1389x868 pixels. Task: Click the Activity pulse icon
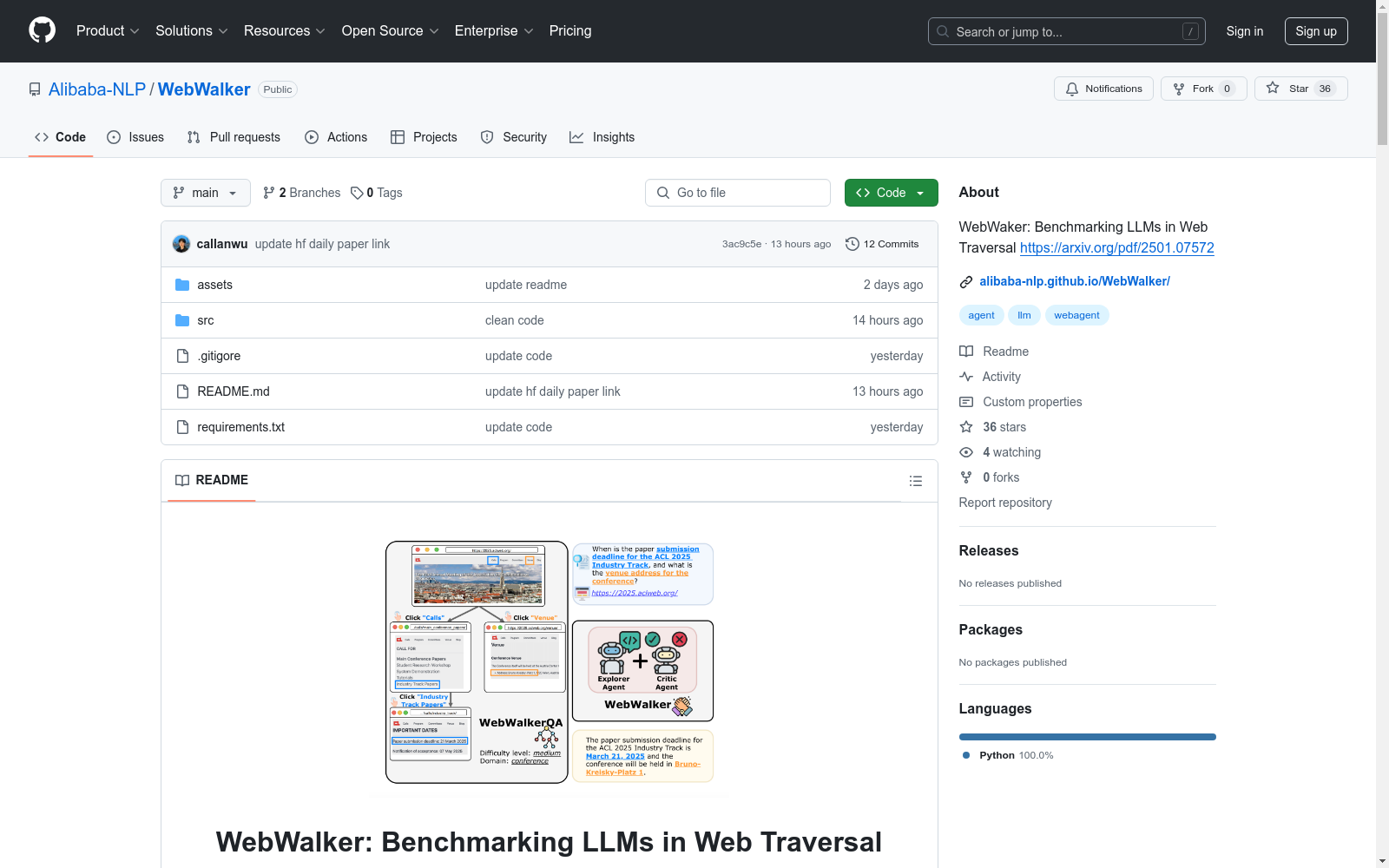pyautogui.click(x=966, y=377)
